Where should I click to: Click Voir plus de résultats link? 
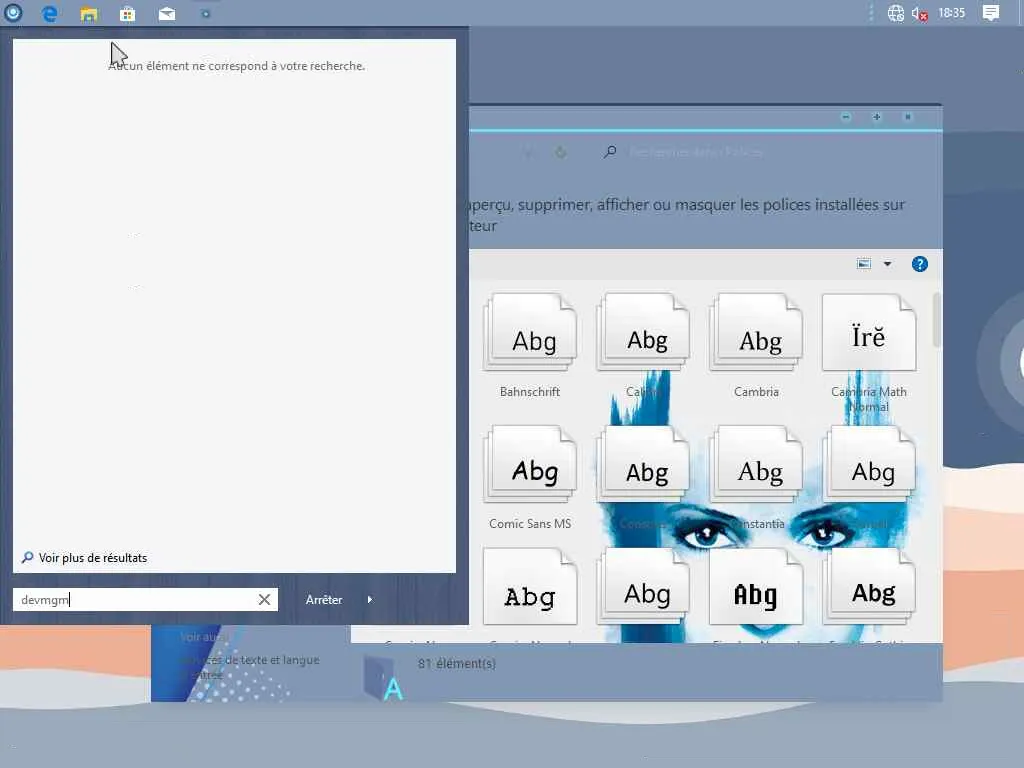(93, 558)
